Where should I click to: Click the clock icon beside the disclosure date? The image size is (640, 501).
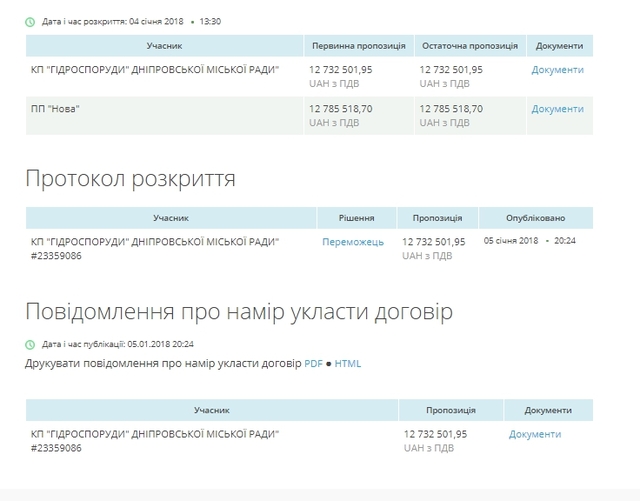[x=30, y=22]
